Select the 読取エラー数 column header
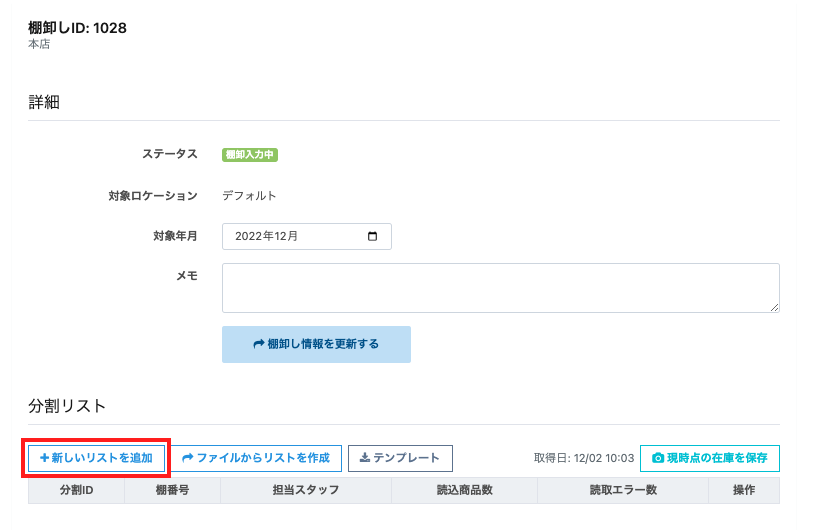 click(x=623, y=490)
